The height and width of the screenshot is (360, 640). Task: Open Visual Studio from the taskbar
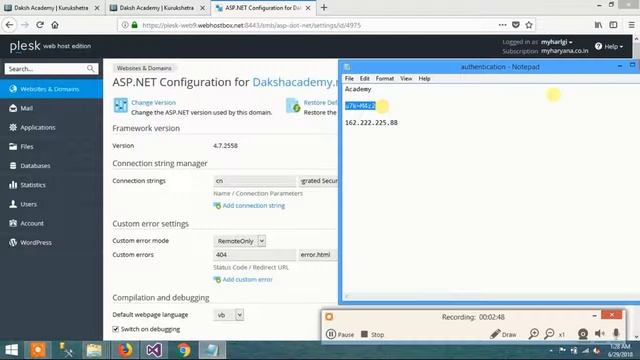pyautogui.click(x=154, y=350)
